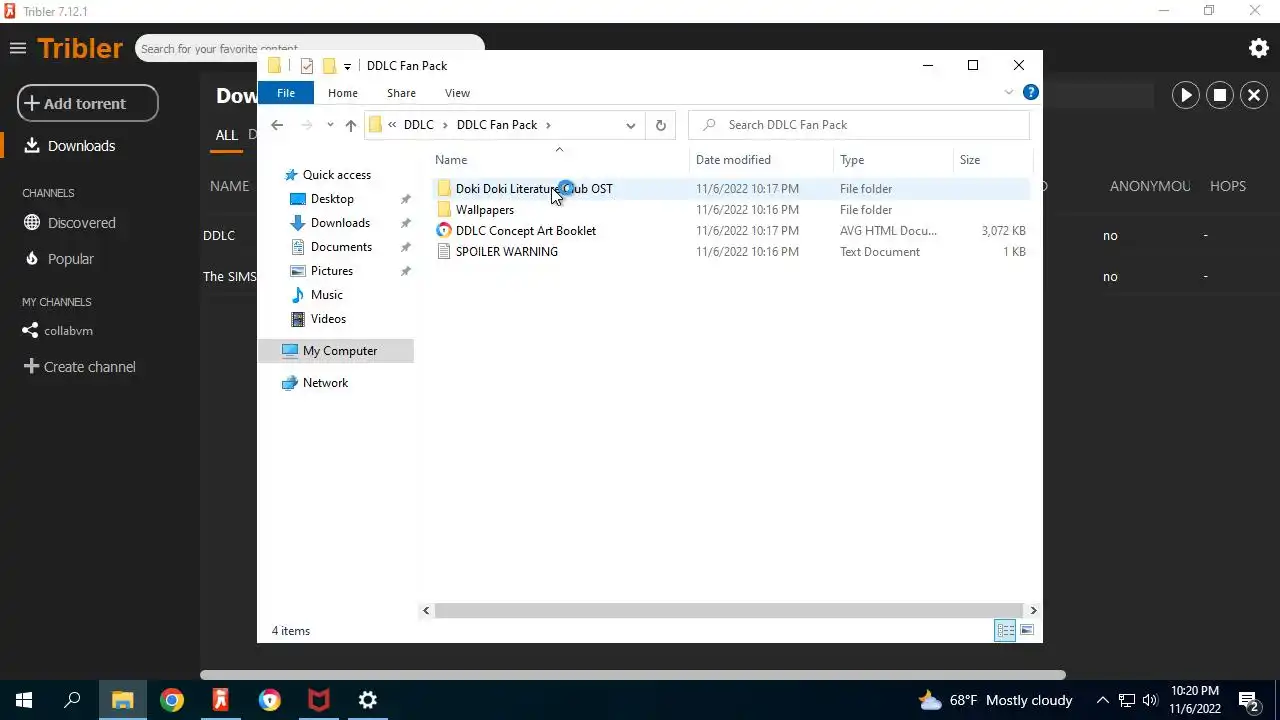Sort by the Type column header

click(893, 160)
